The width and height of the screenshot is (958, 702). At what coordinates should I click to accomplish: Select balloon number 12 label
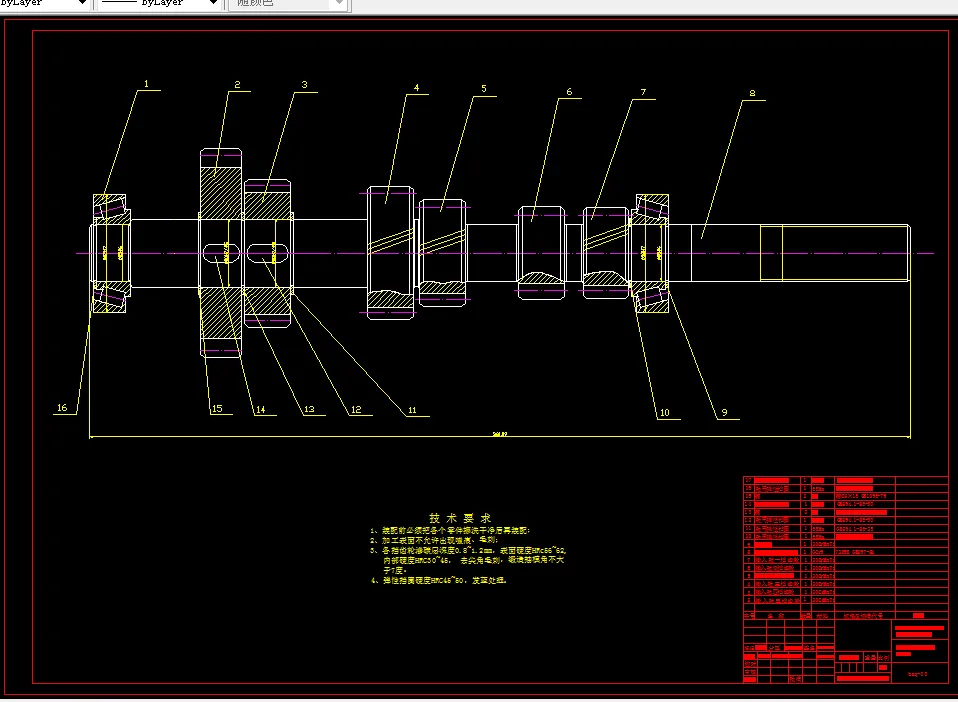point(356,409)
